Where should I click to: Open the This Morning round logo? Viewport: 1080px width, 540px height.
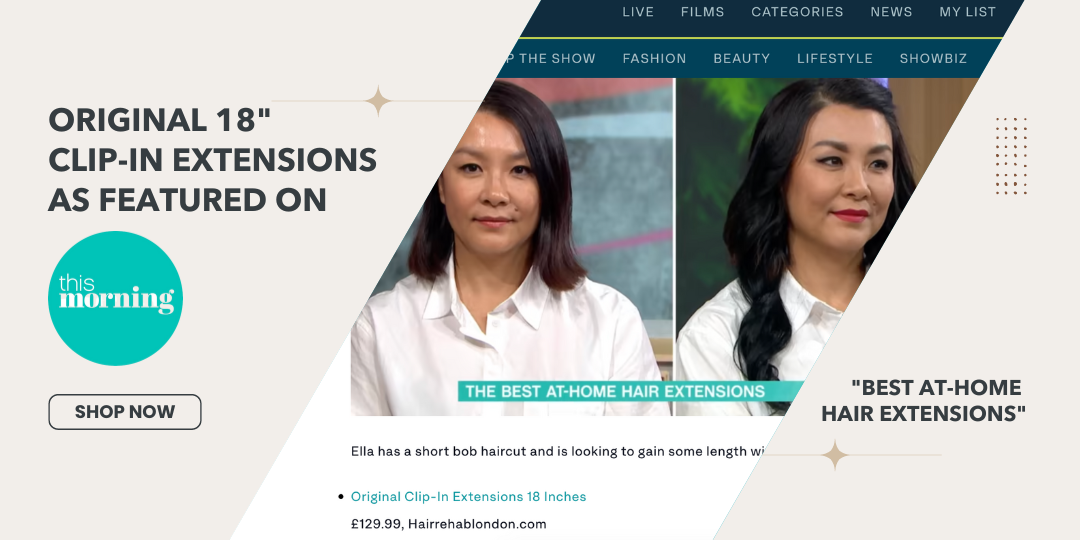click(x=115, y=298)
